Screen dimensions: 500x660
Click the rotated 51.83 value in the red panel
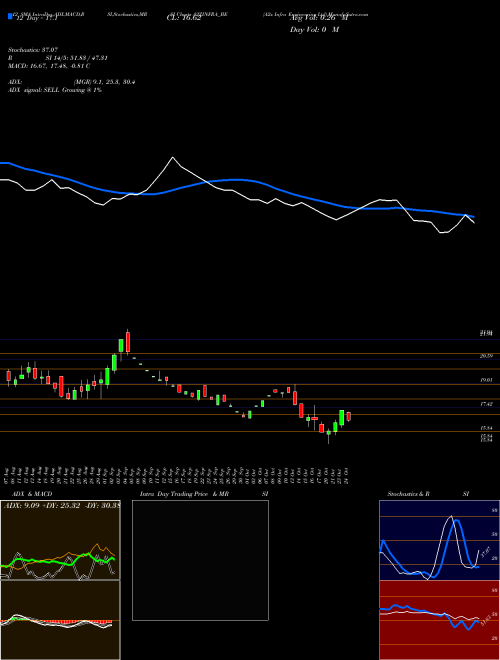(x=485, y=620)
